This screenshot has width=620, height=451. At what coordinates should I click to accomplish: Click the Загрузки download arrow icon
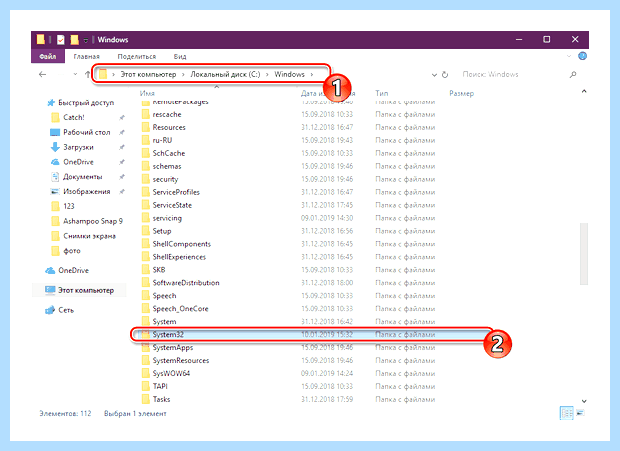point(55,147)
